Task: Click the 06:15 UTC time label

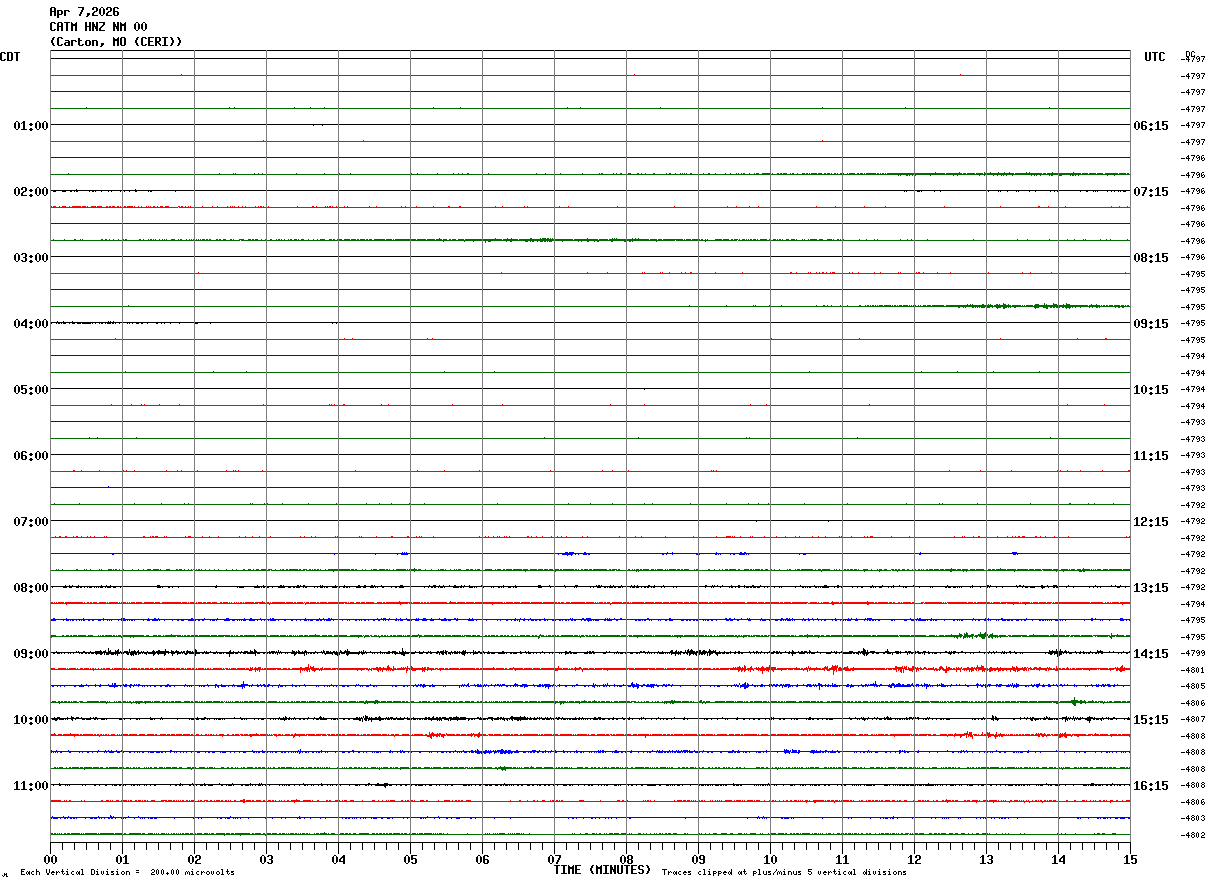Action: coord(1151,126)
